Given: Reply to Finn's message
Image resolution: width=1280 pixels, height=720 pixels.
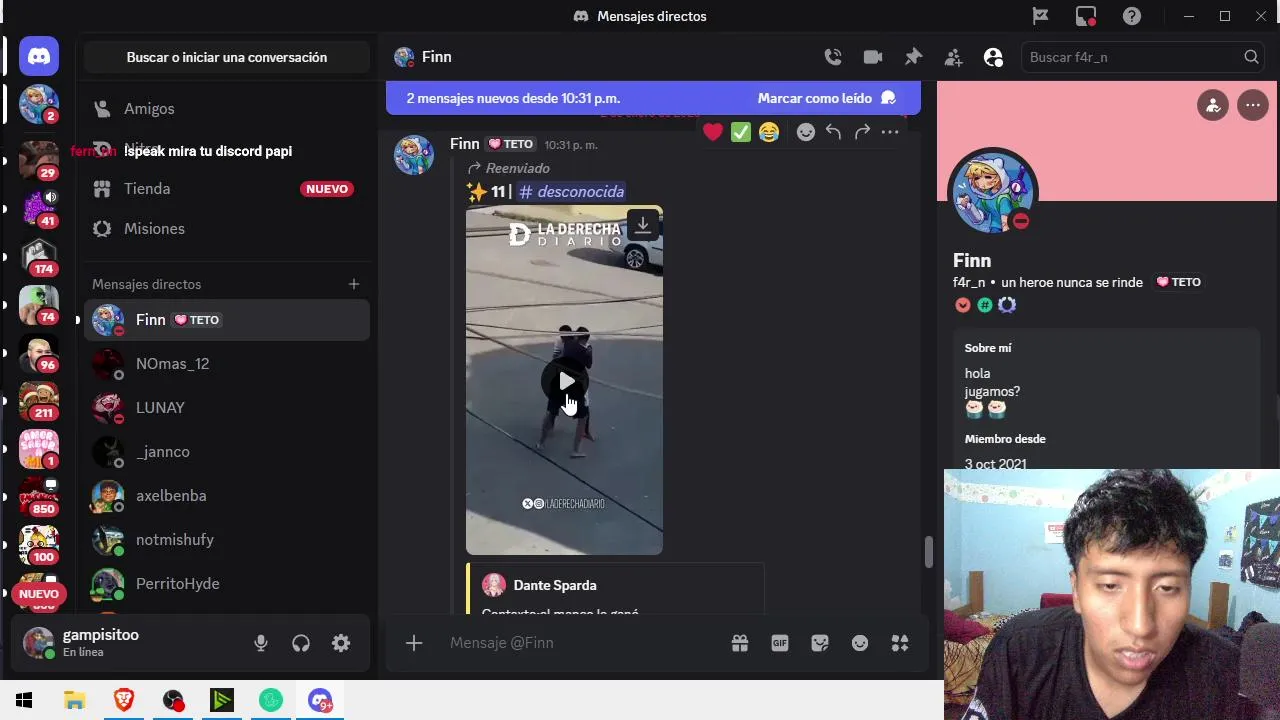Looking at the screenshot, I should tap(833, 132).
